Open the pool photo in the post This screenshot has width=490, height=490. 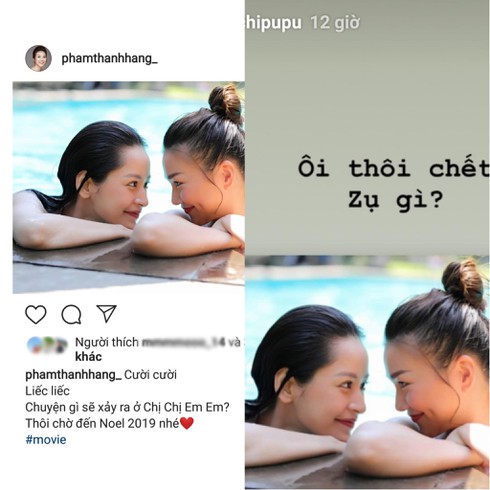click(129, 187)
